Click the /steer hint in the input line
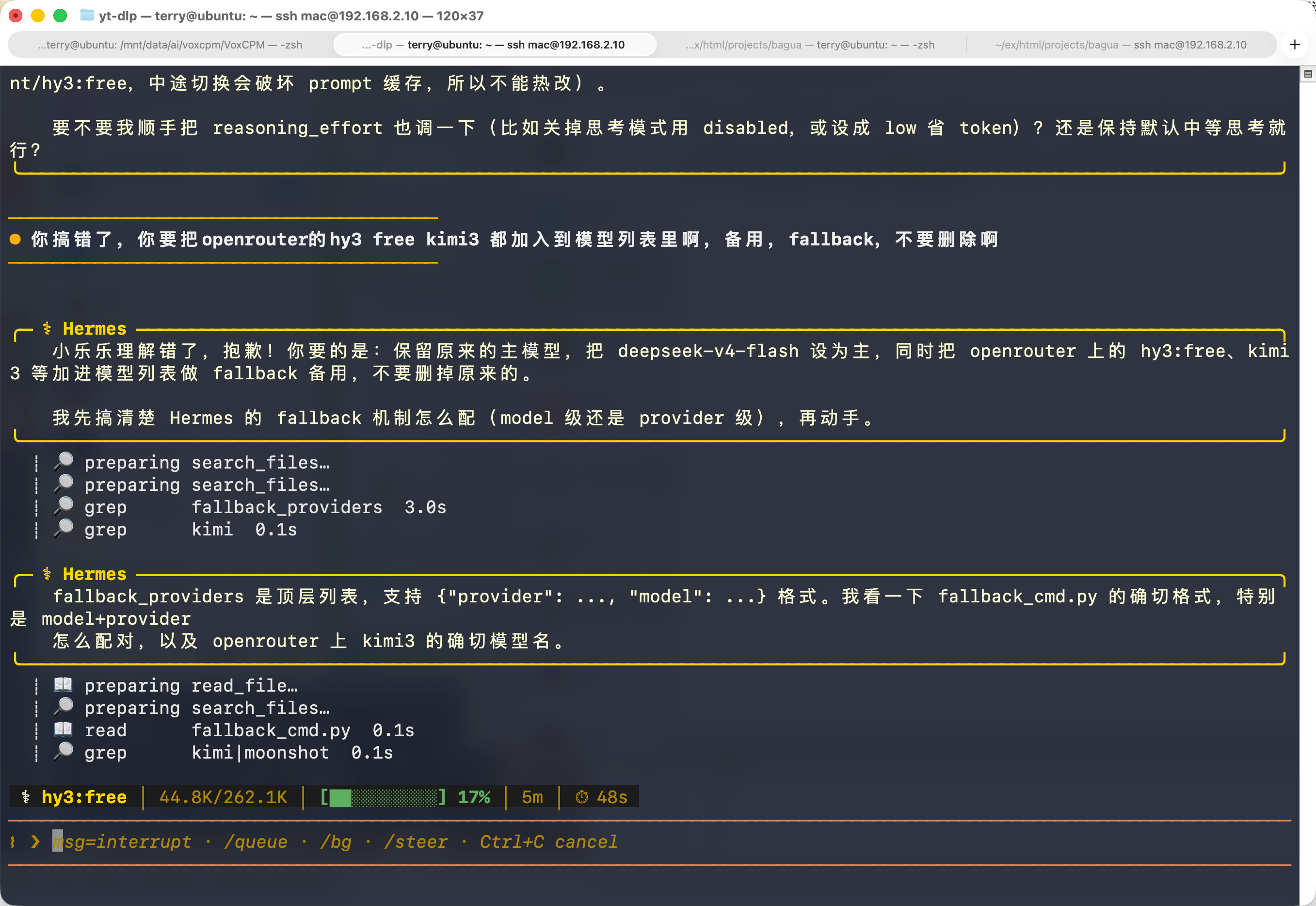The height and width of the screenshot is (906, 1316). 416,841
